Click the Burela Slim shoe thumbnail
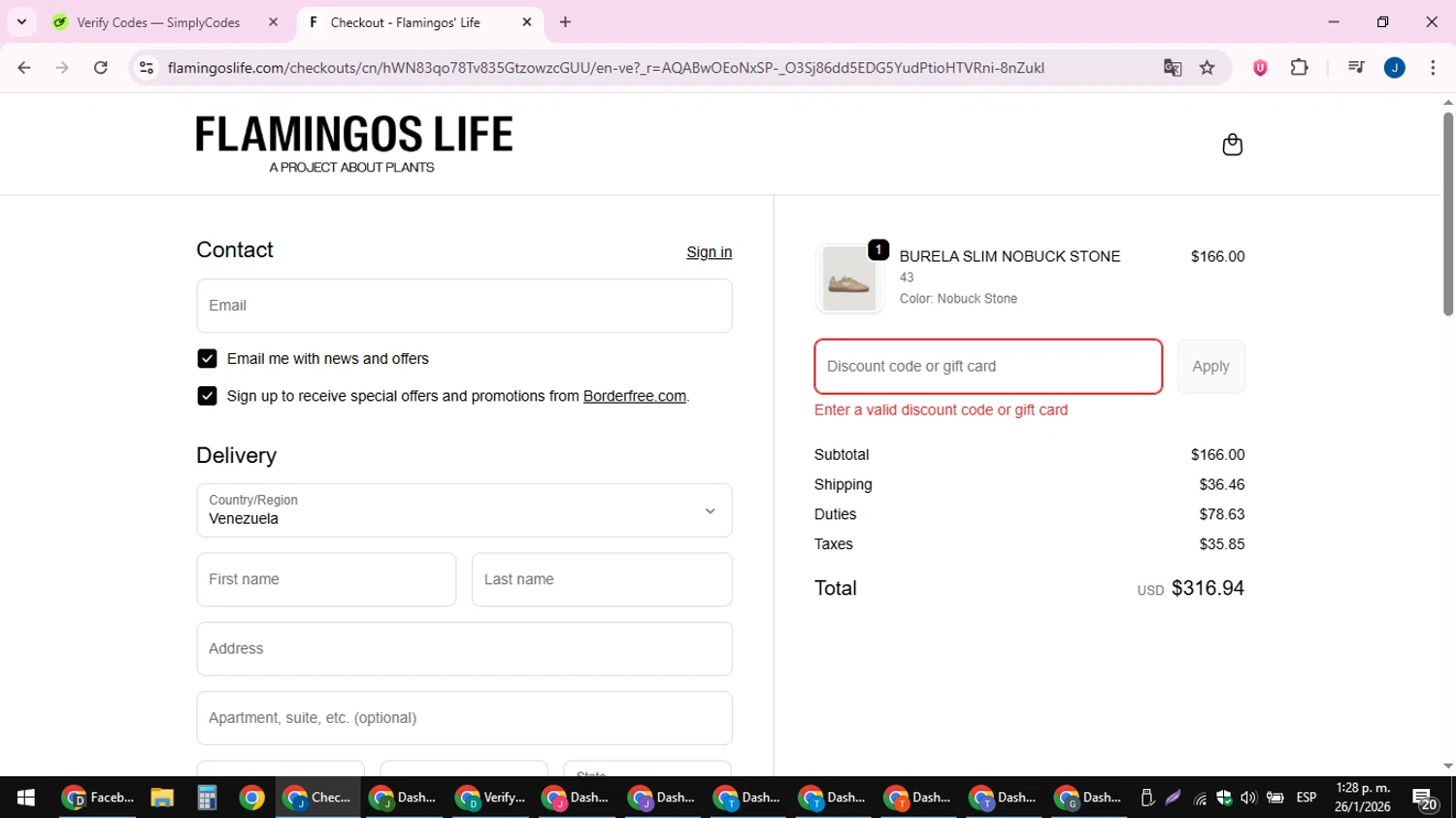Screen dimensions: 1456x818 [849, 279]
